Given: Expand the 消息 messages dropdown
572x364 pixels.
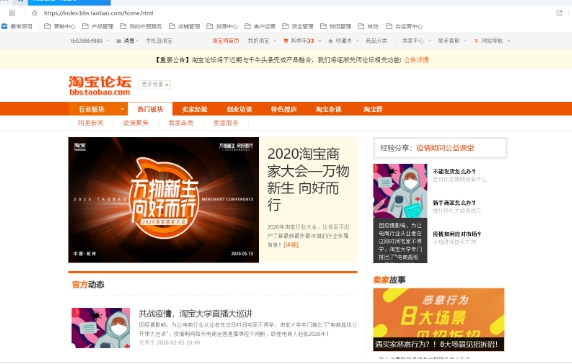Looking at the screenshot, I should [128, 41].
